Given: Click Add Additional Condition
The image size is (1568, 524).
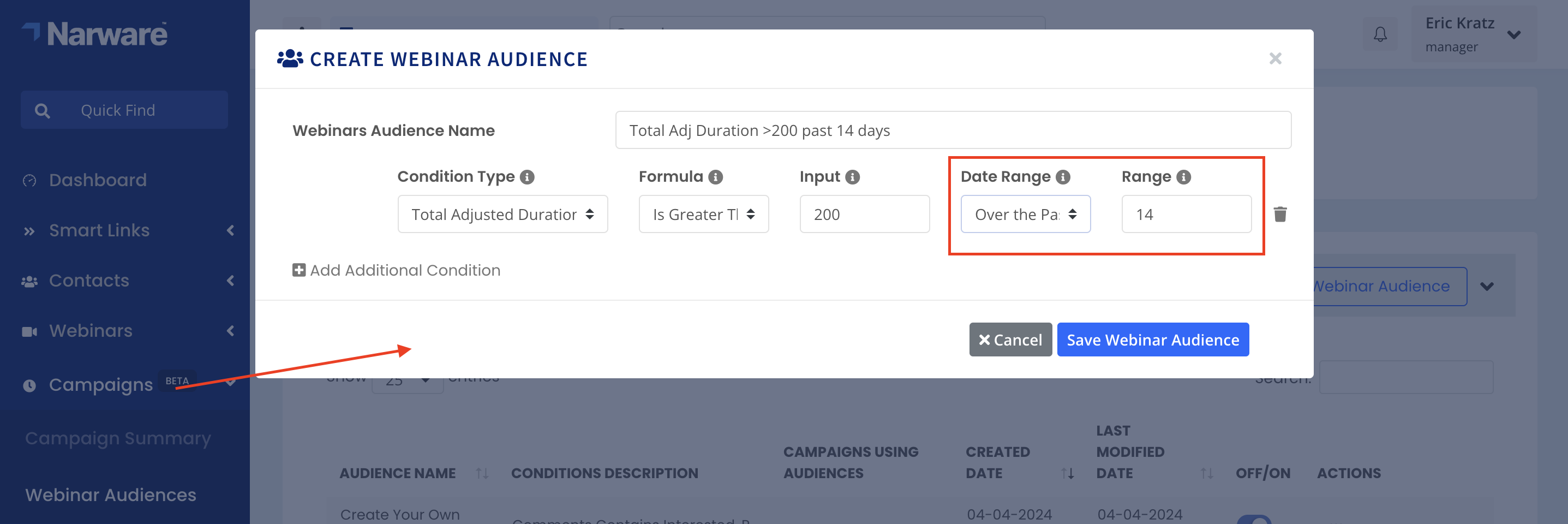Looking at the screenshot, I should tap(396, 270).
